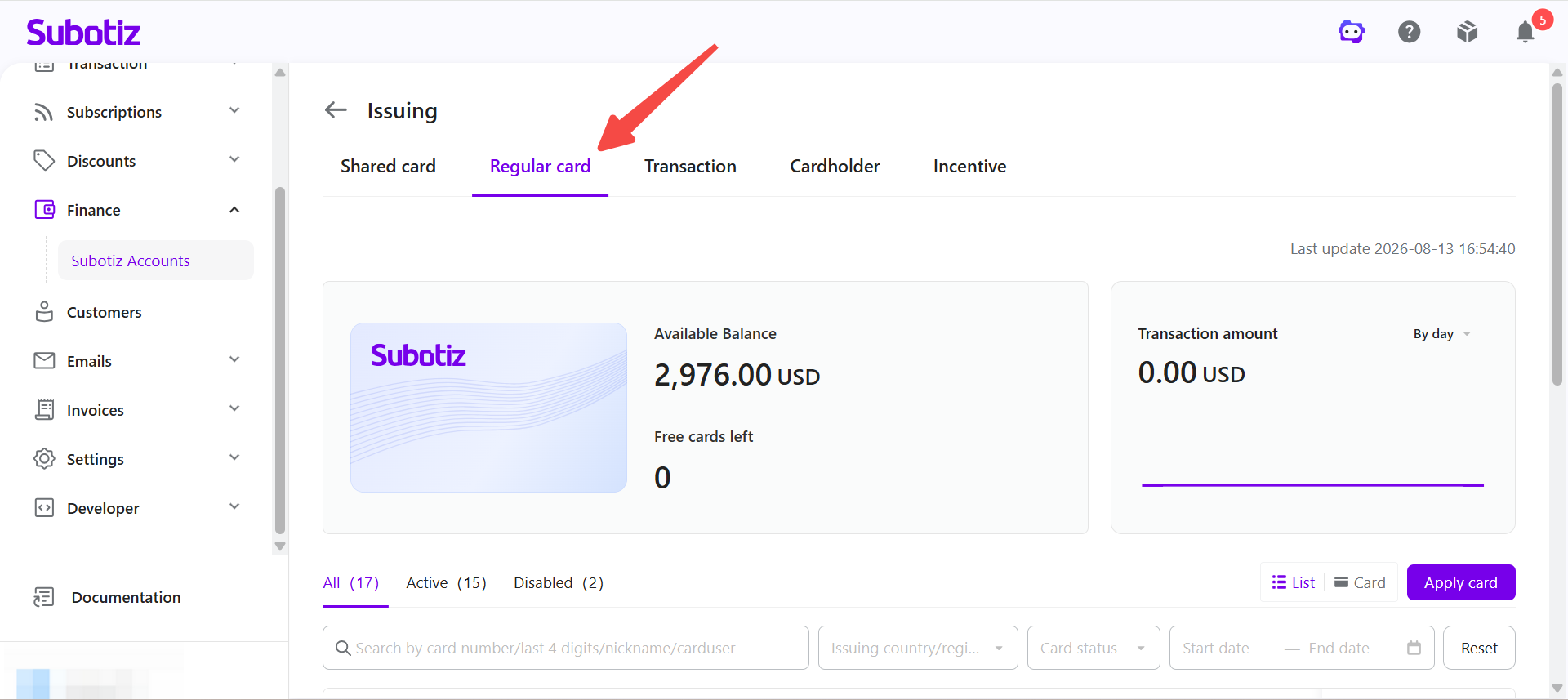Click the Apply card button
Screen dimensions: 1568x700
coord(1461,582)
